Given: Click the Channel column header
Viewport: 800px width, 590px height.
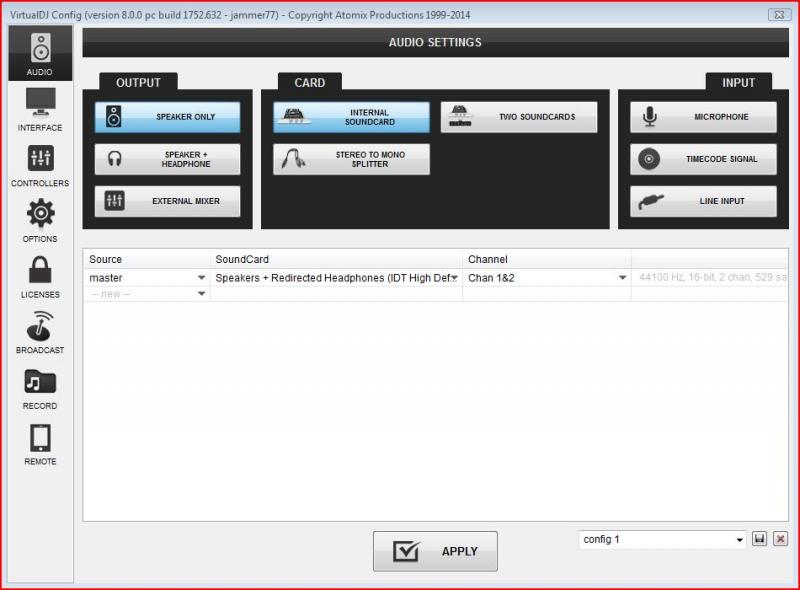Looking at the screenshot, I should coord(547,259).
